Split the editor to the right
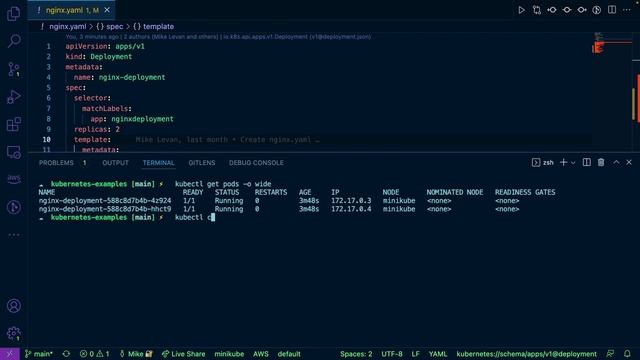The height and width of the screenshot is (360, 640). pyautogui.click(x=612, y=10)
